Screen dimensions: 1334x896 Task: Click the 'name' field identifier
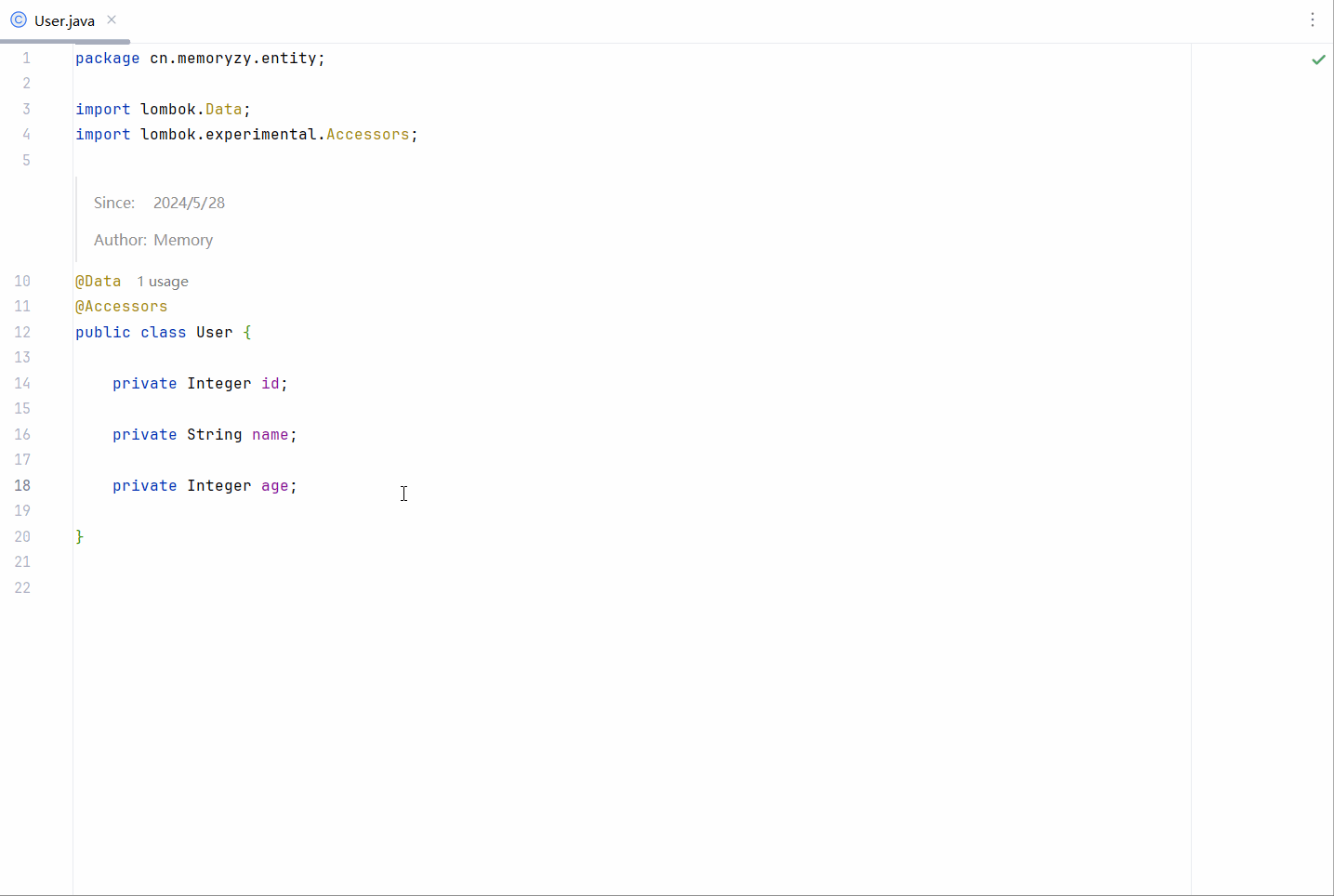click(270, 434)
